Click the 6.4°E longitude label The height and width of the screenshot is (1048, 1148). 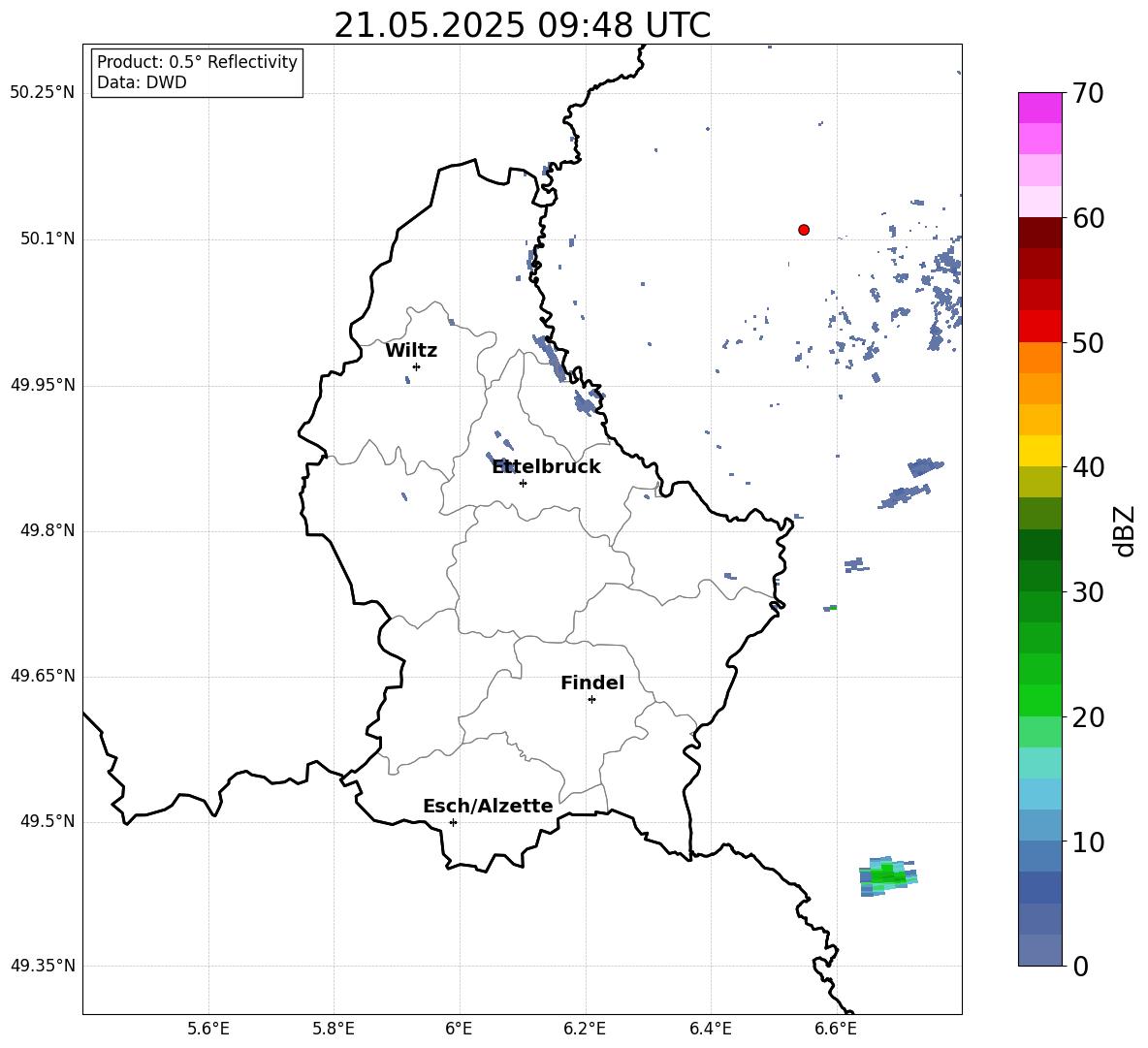(710, 1029)
